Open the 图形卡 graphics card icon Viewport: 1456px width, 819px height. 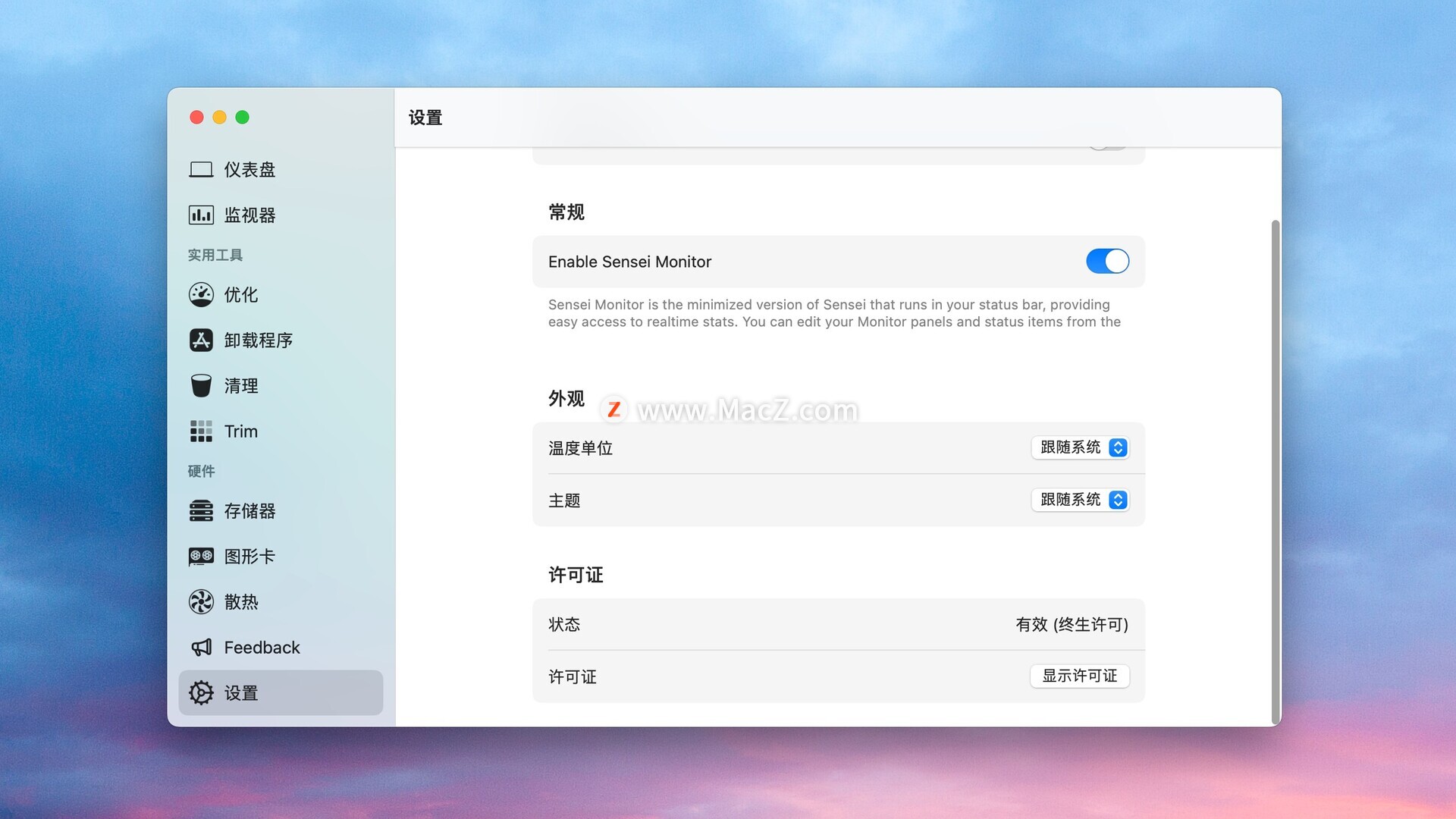[201, 557]
